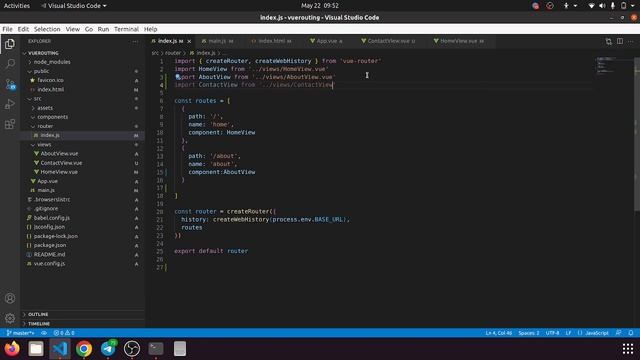Click the errors and warnings counter

[64, 333]
